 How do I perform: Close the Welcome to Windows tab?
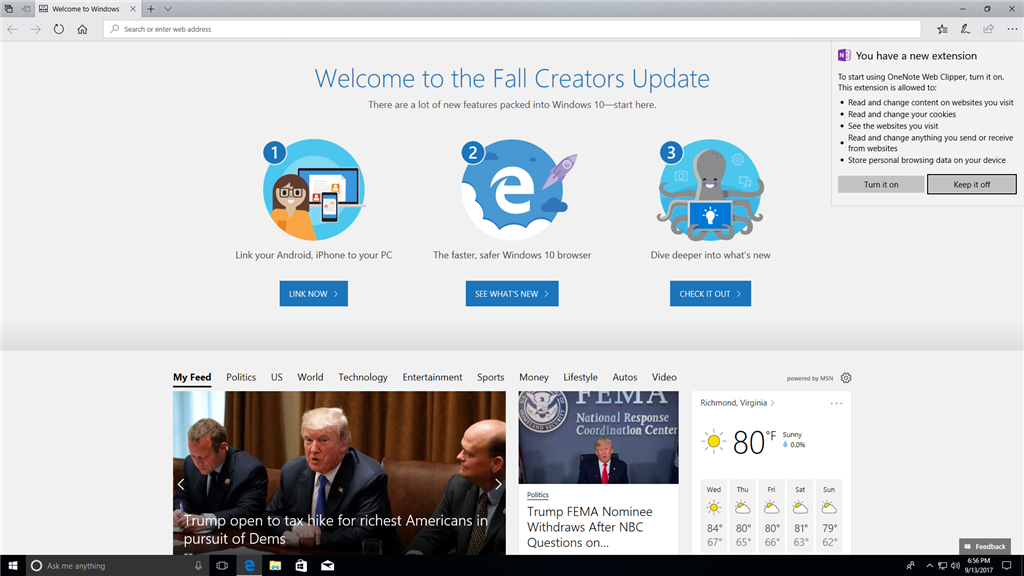(x=133, y=9)
